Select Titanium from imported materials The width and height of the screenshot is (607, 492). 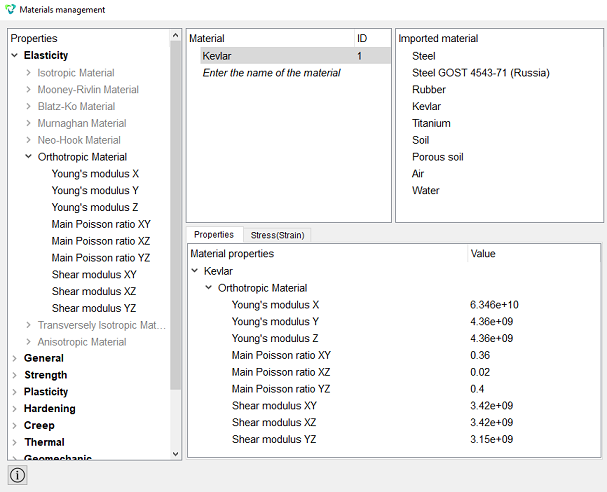click(431, 123)
